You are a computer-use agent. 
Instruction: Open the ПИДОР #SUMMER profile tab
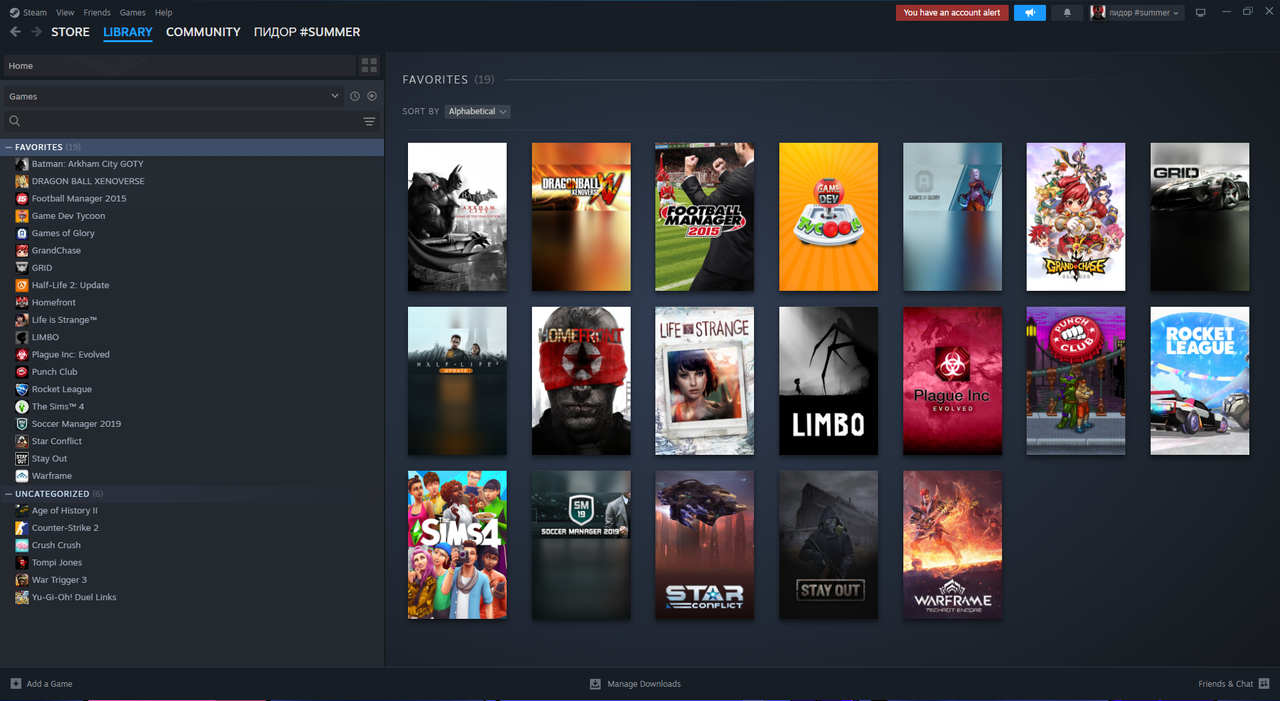[x=307, y=32]
